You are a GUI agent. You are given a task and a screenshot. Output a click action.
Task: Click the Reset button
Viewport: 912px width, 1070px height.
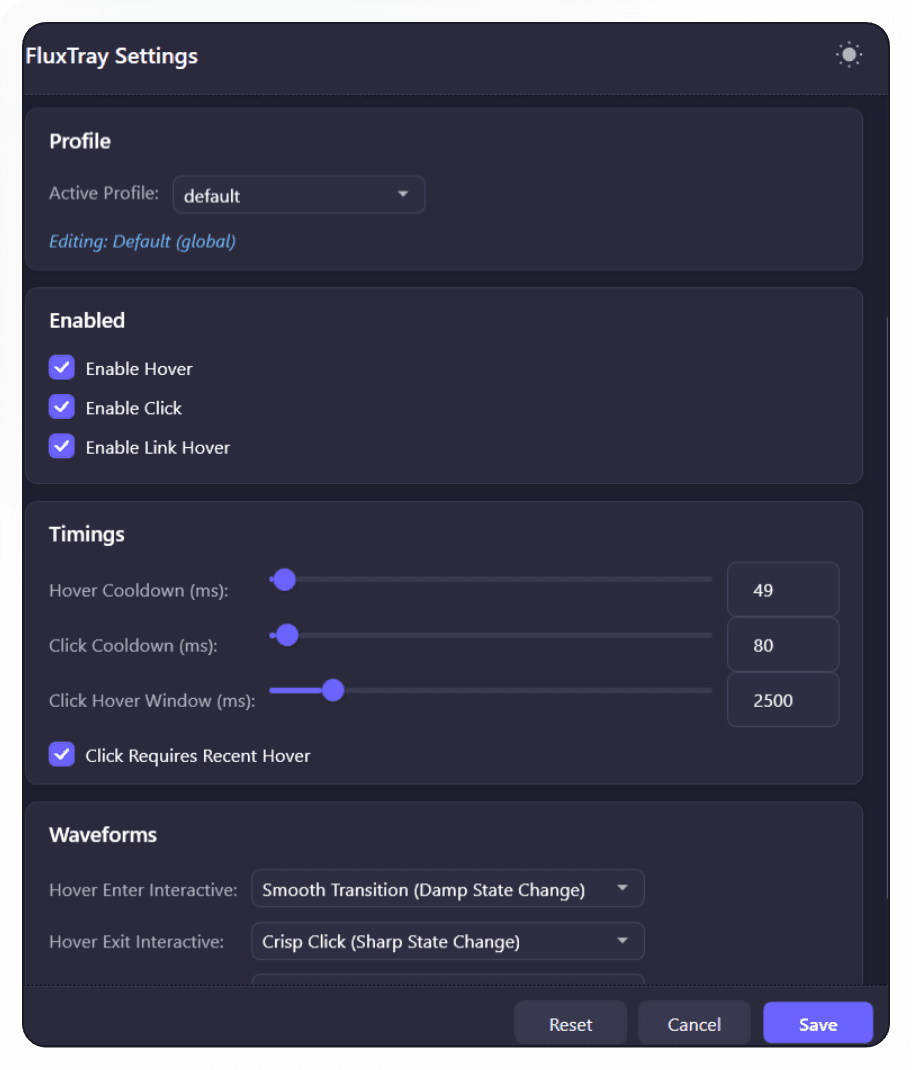point(570,1024)
